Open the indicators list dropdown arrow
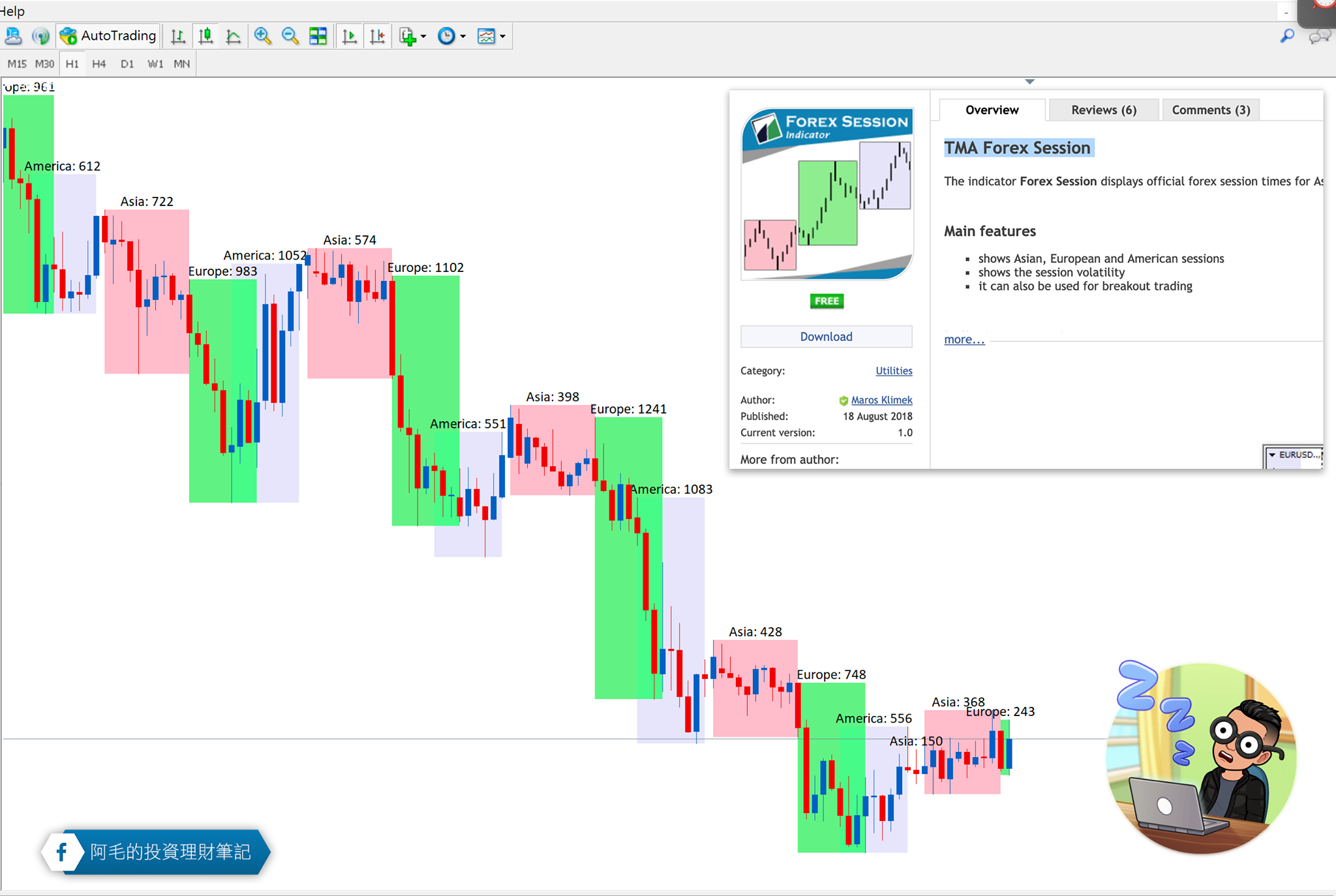The image size is (1336, 896). [x=424, y=37]
